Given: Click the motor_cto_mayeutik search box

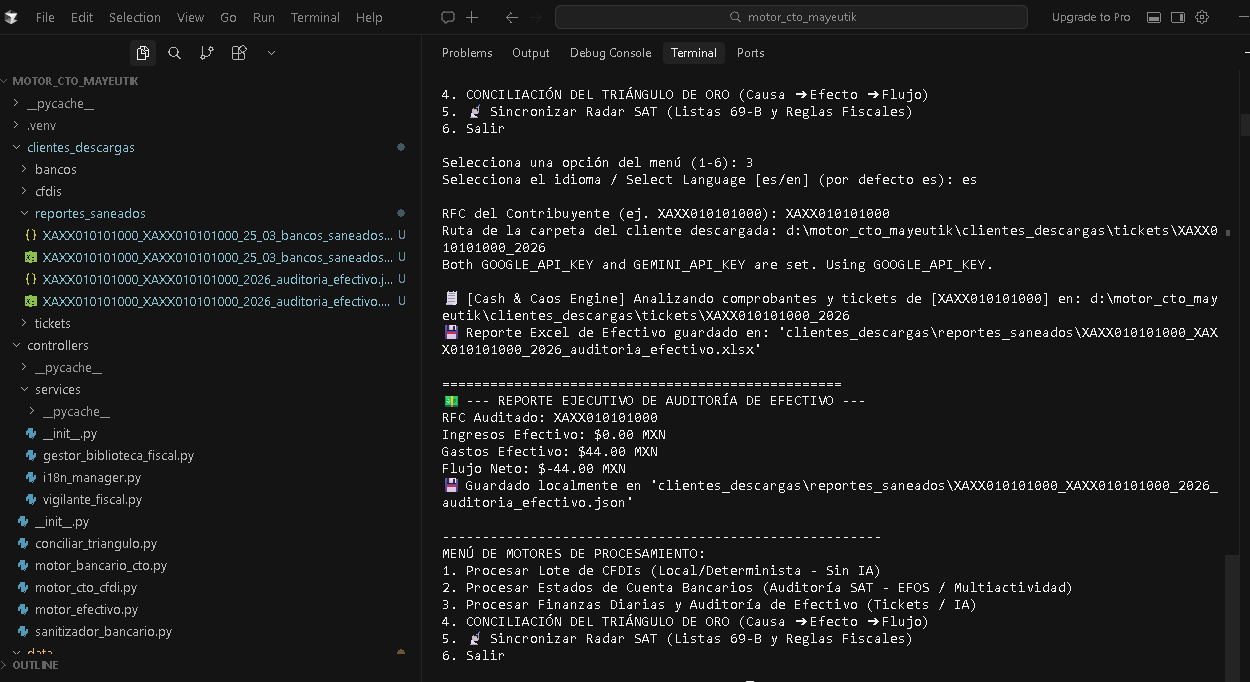Looking at the screenshot, I should coord(791,17).
